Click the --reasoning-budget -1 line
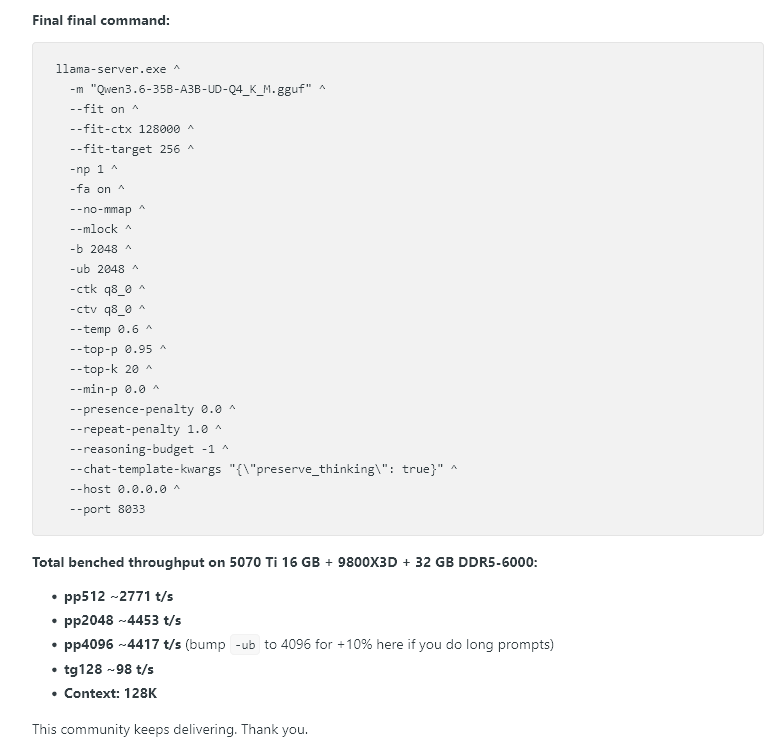Image resolution: width=783 pixels, height=746 pixels. pyautogui.click(x=149, y=449)
